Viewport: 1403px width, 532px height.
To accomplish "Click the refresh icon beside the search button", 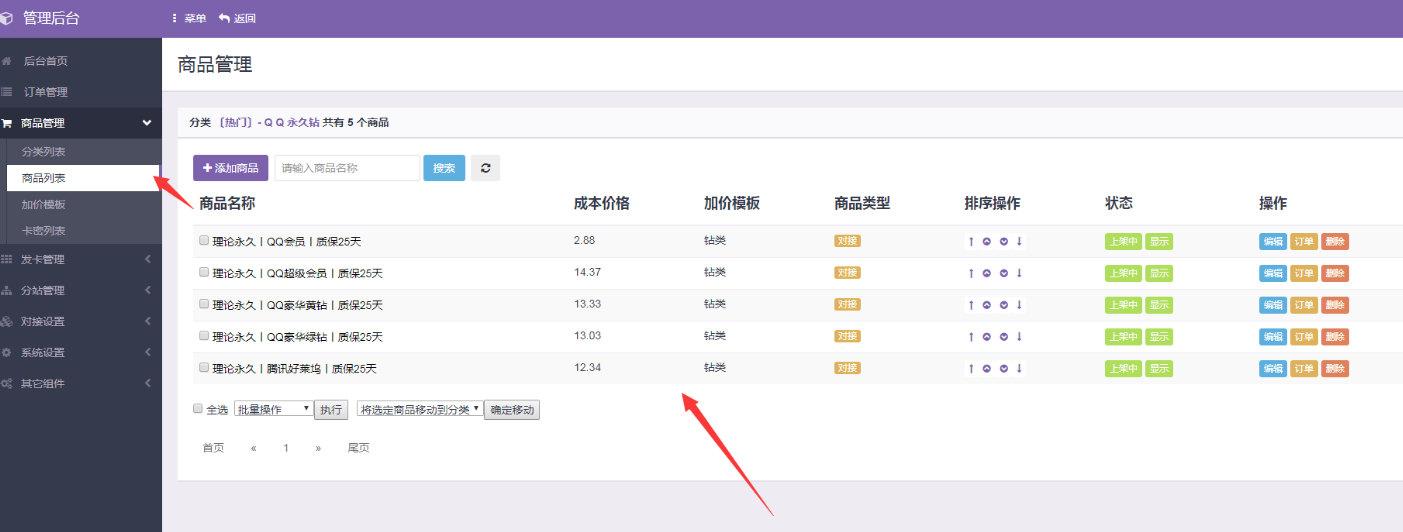I will [x=485, y=168].
